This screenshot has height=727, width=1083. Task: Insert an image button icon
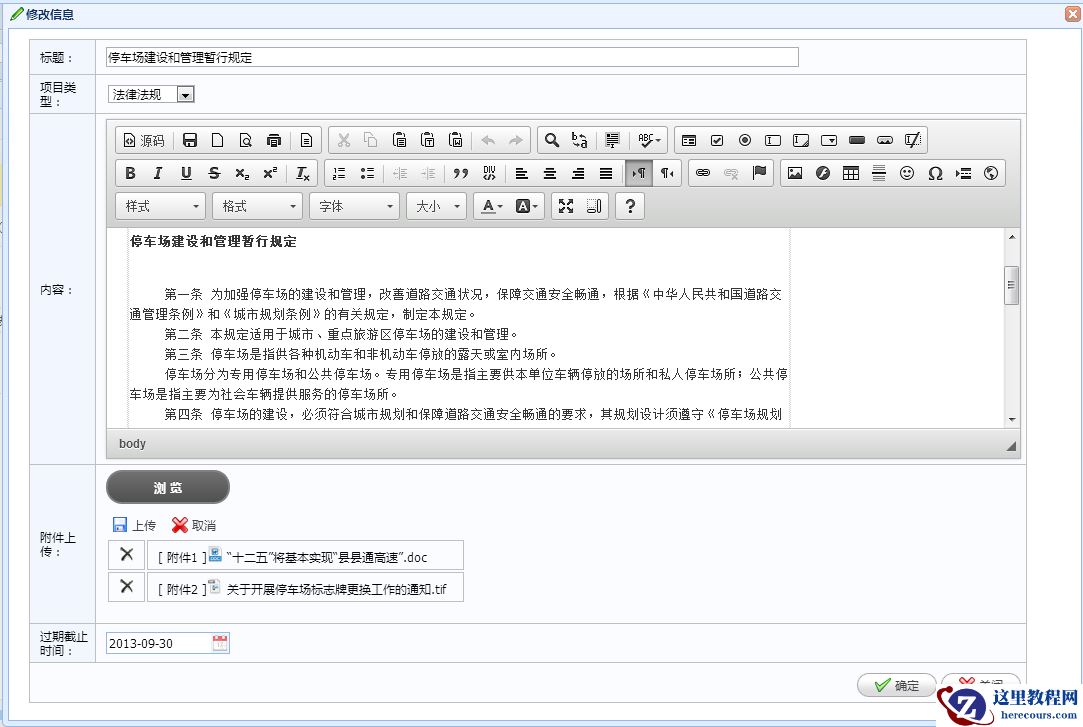(885, 140)
